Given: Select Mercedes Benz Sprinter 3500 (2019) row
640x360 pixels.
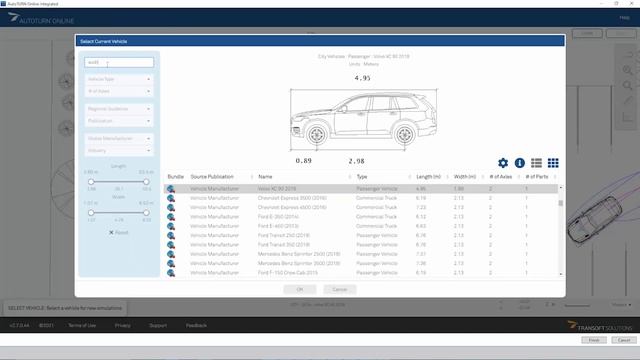Looking at the screenshot, I should click(x=361, y=264).
